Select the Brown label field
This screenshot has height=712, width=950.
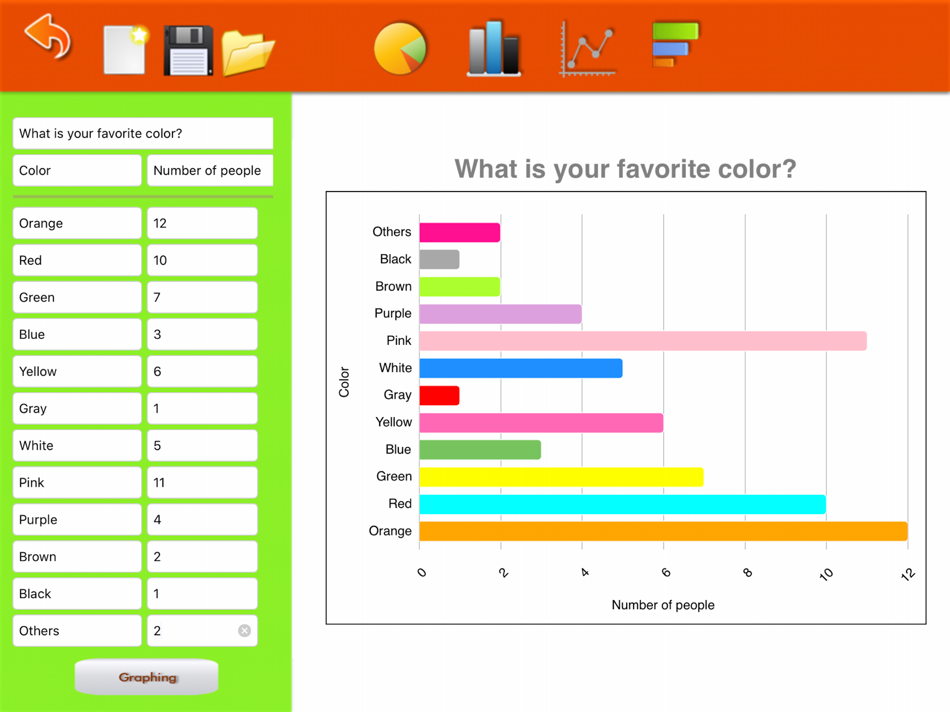[x=77, y=556]
